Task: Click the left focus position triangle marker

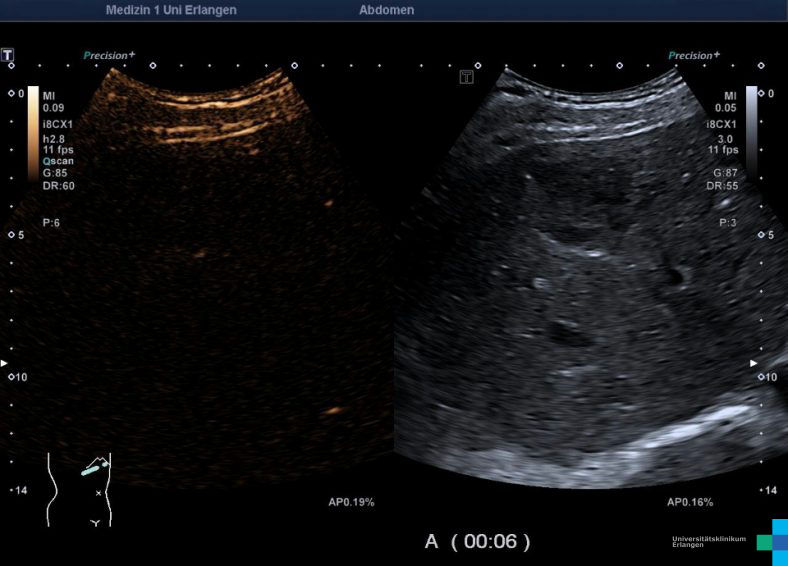Action: [4, 362]
